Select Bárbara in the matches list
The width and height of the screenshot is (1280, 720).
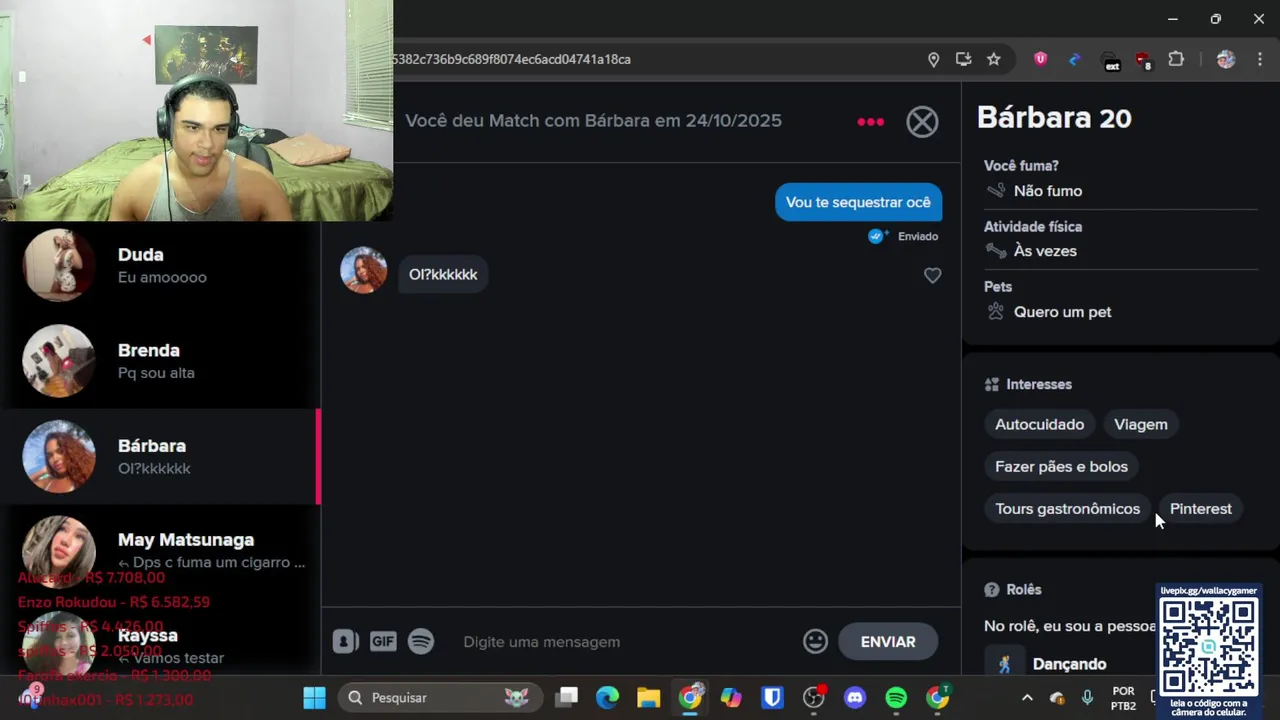(x=160, y=456)
